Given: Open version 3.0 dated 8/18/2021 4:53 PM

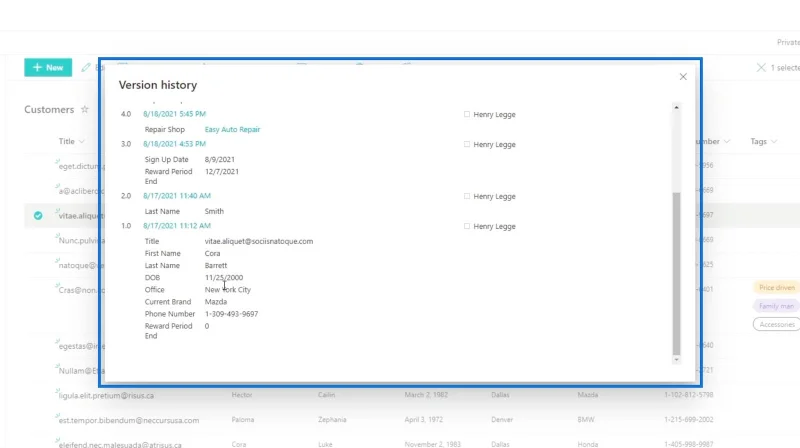Looking at the screenshot, I should point(174,144).
